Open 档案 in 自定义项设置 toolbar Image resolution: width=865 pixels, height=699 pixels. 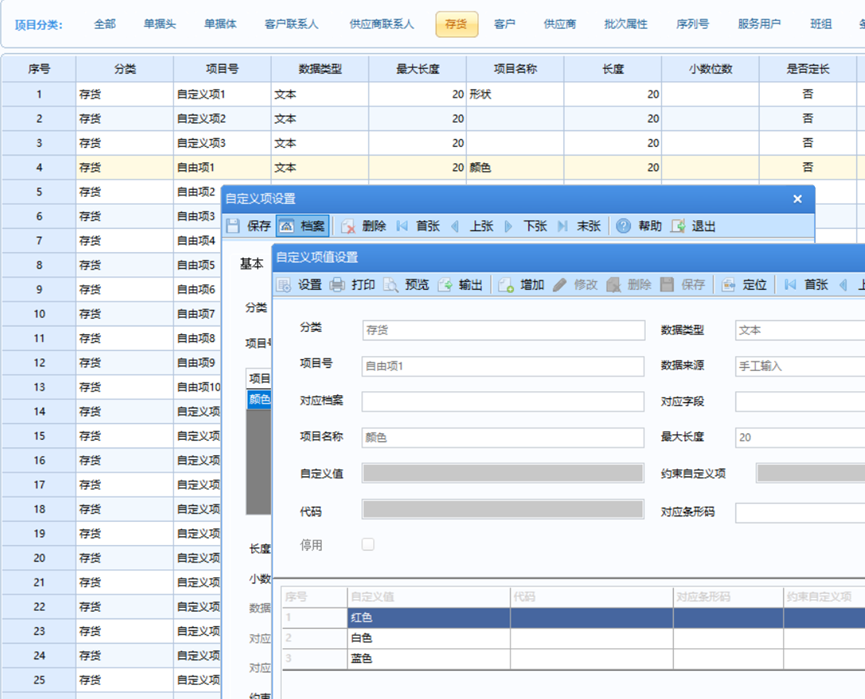(302, 226)
